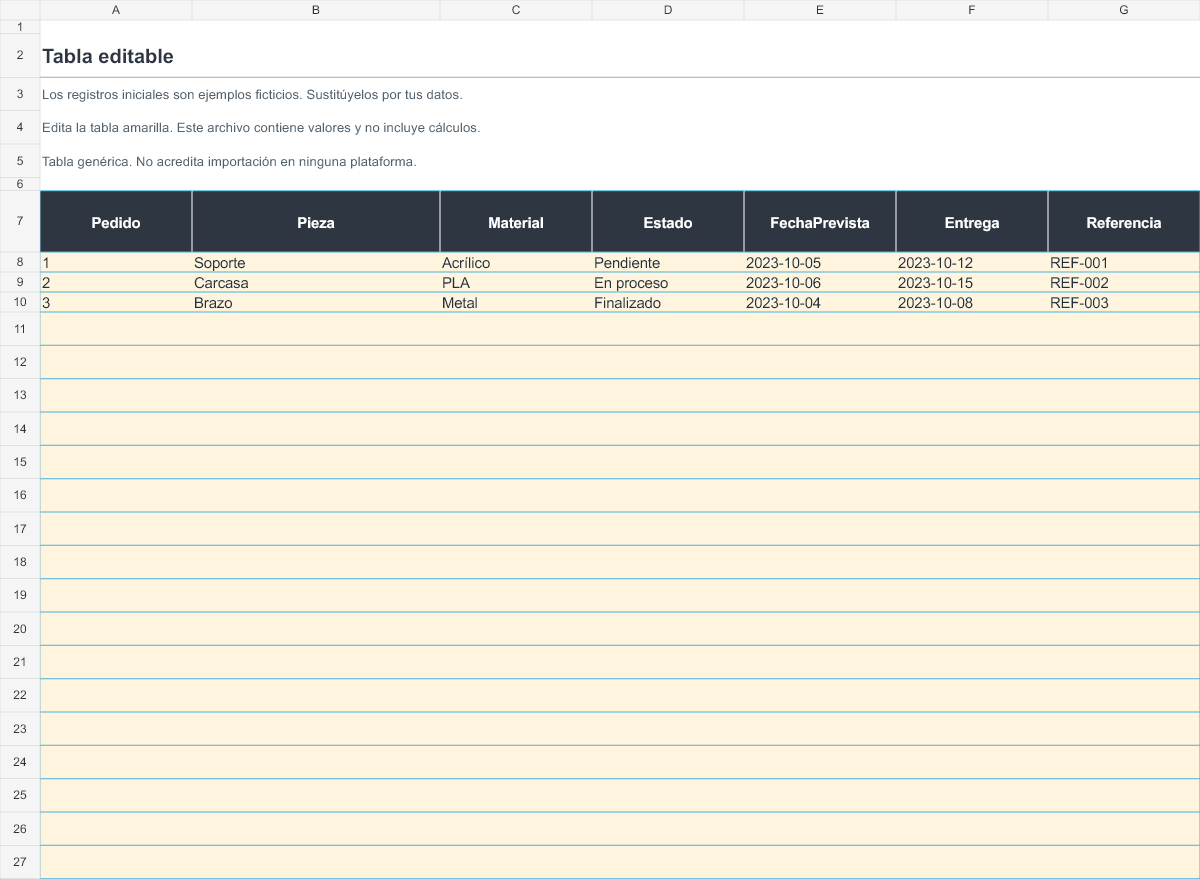Select the delivery date 2023-10-15 cell
The height and width of the screenshot is (879, 1200).
click(972, 283)
